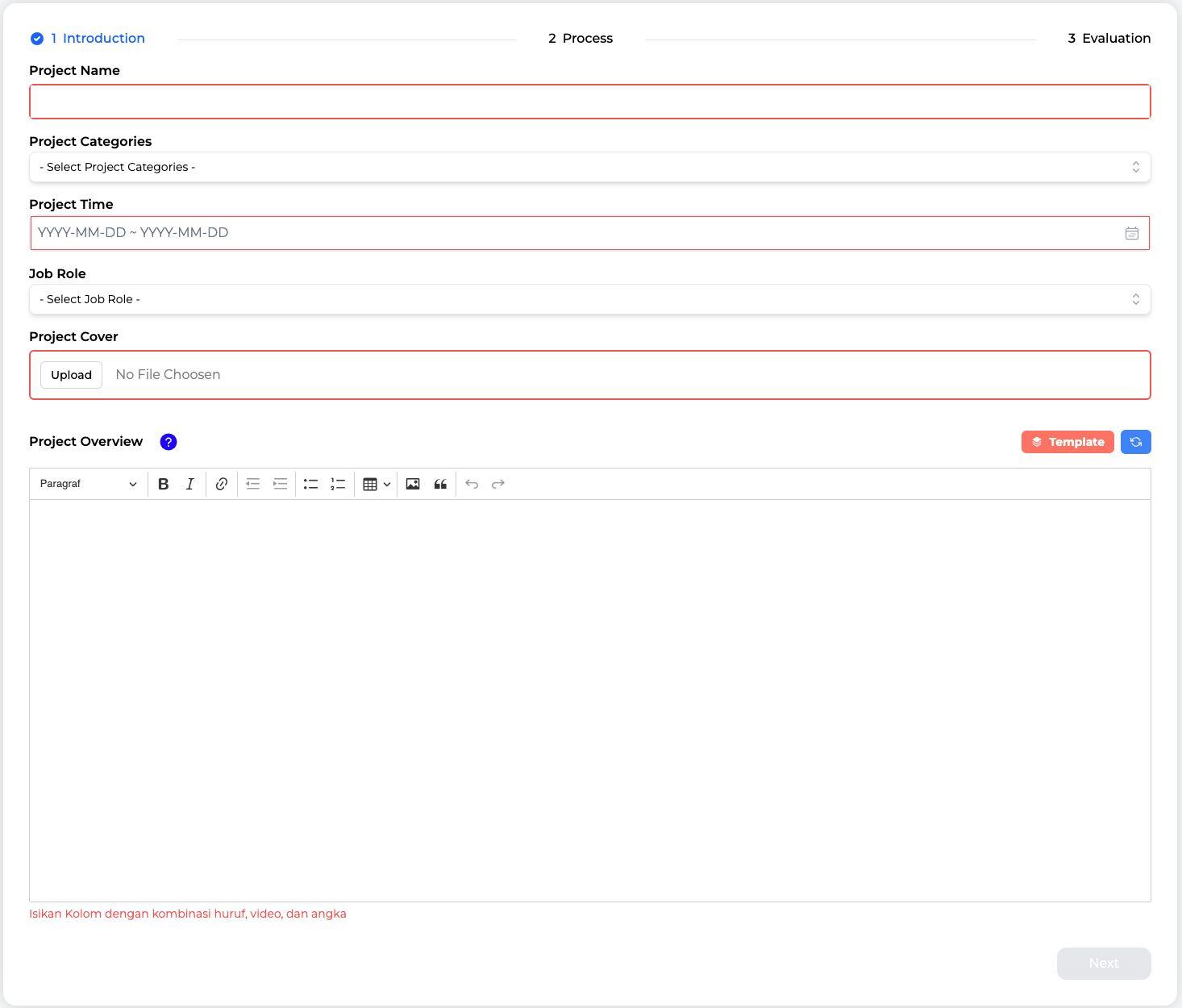Open the Select Job Role dropdown
The width and height of the screenshot is (1182, 1008).
(589, 299)
